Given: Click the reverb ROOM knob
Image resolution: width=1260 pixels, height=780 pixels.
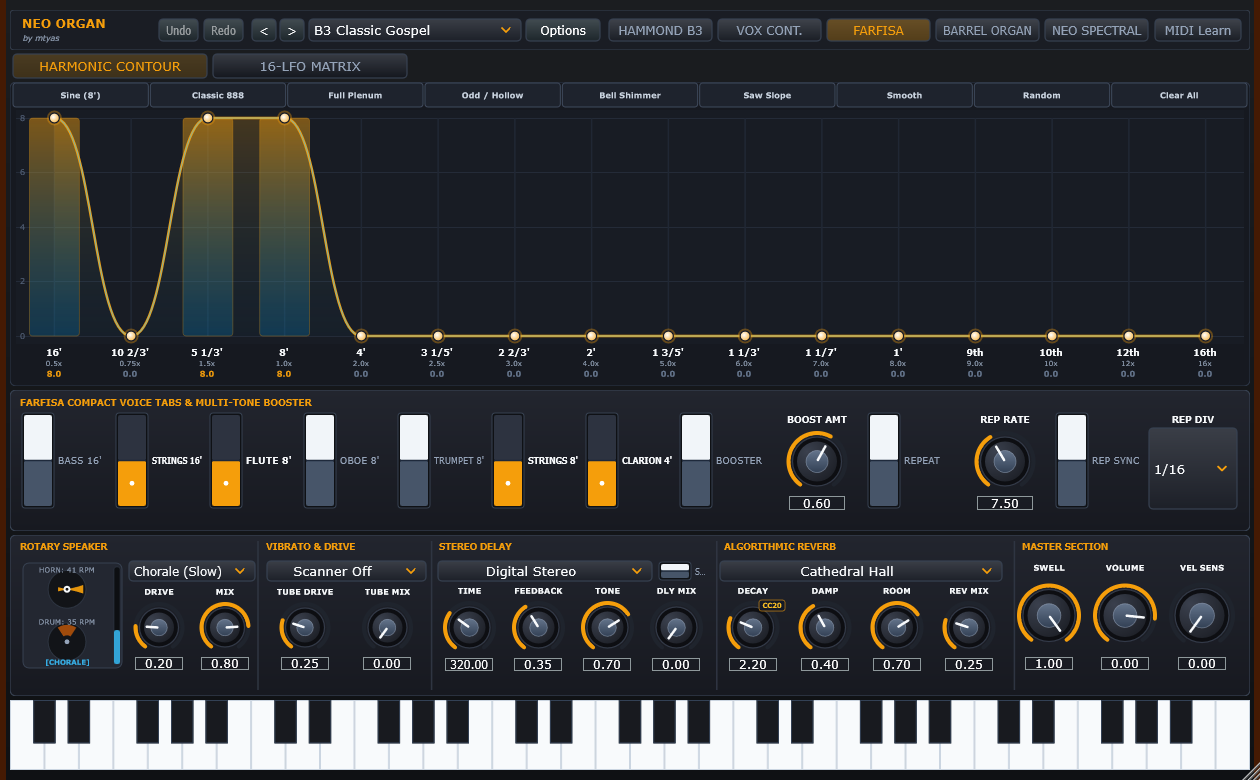Looking at the screenshot, I should (897, 628).
